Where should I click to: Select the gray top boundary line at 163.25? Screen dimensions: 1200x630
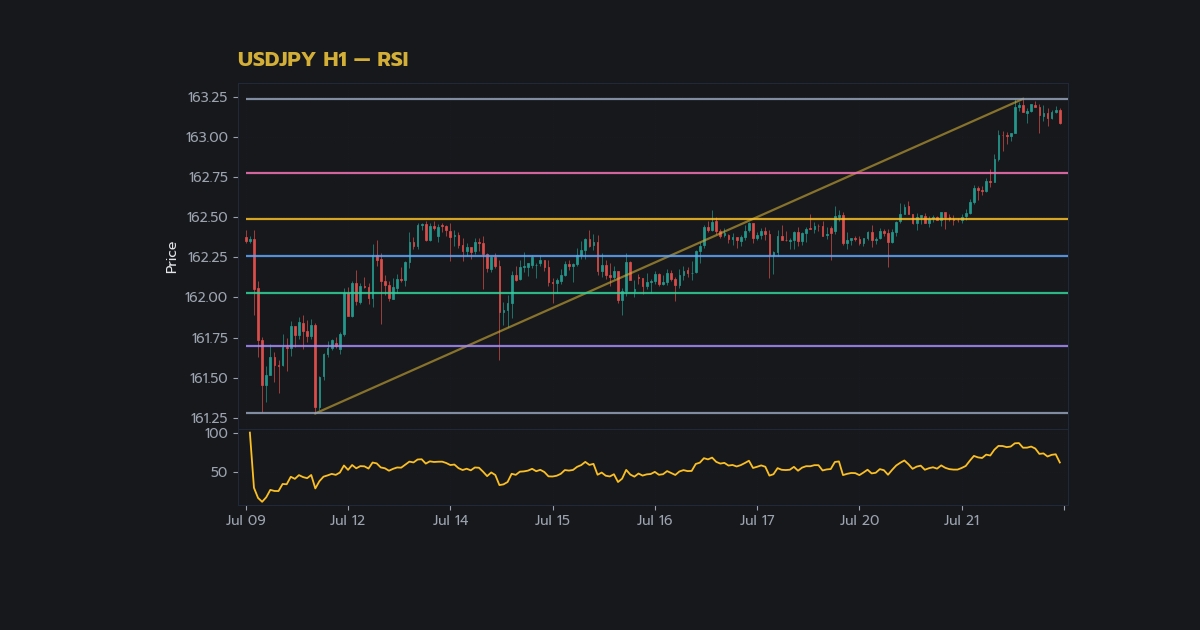(654, 99)
